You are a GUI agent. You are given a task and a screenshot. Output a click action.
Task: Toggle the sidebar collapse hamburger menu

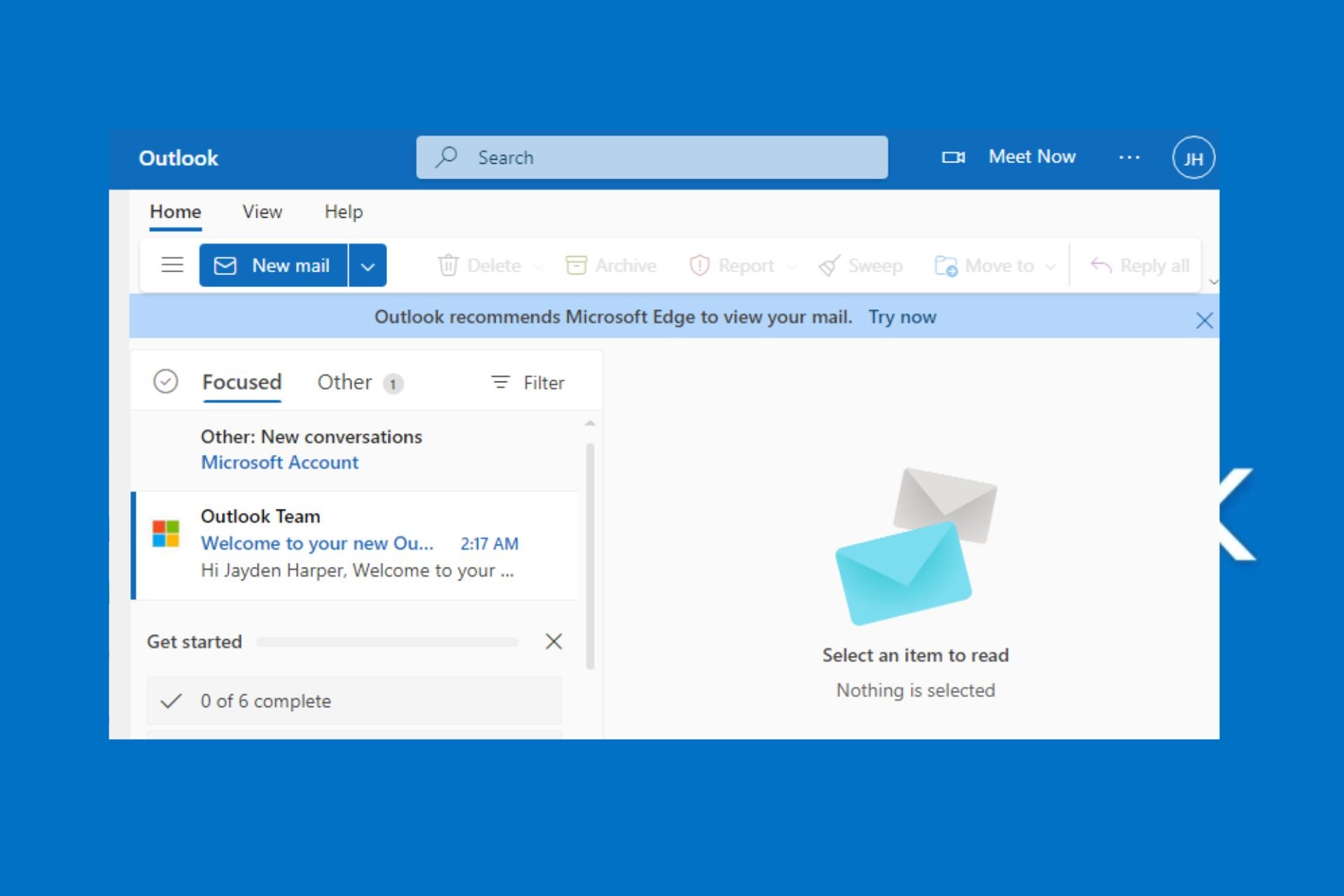(171, 264)
